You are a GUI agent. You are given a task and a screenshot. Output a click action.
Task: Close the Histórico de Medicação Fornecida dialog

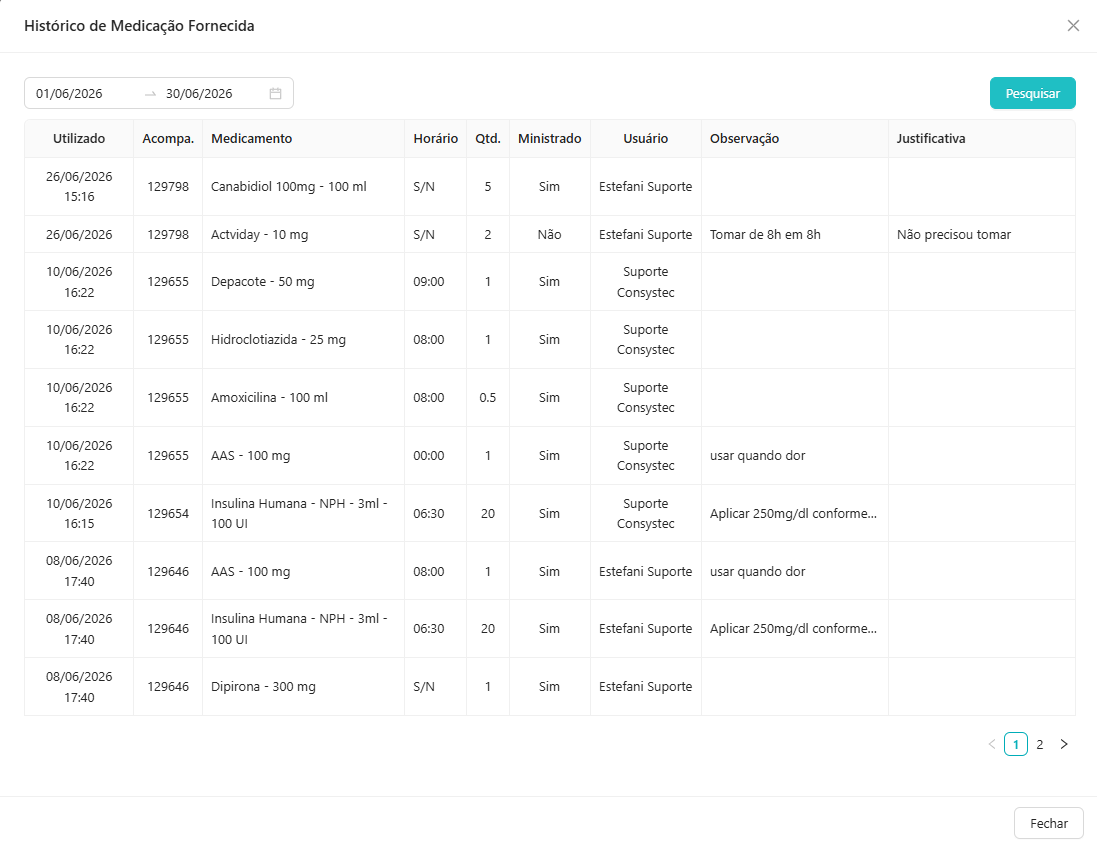pos(1073,26)
